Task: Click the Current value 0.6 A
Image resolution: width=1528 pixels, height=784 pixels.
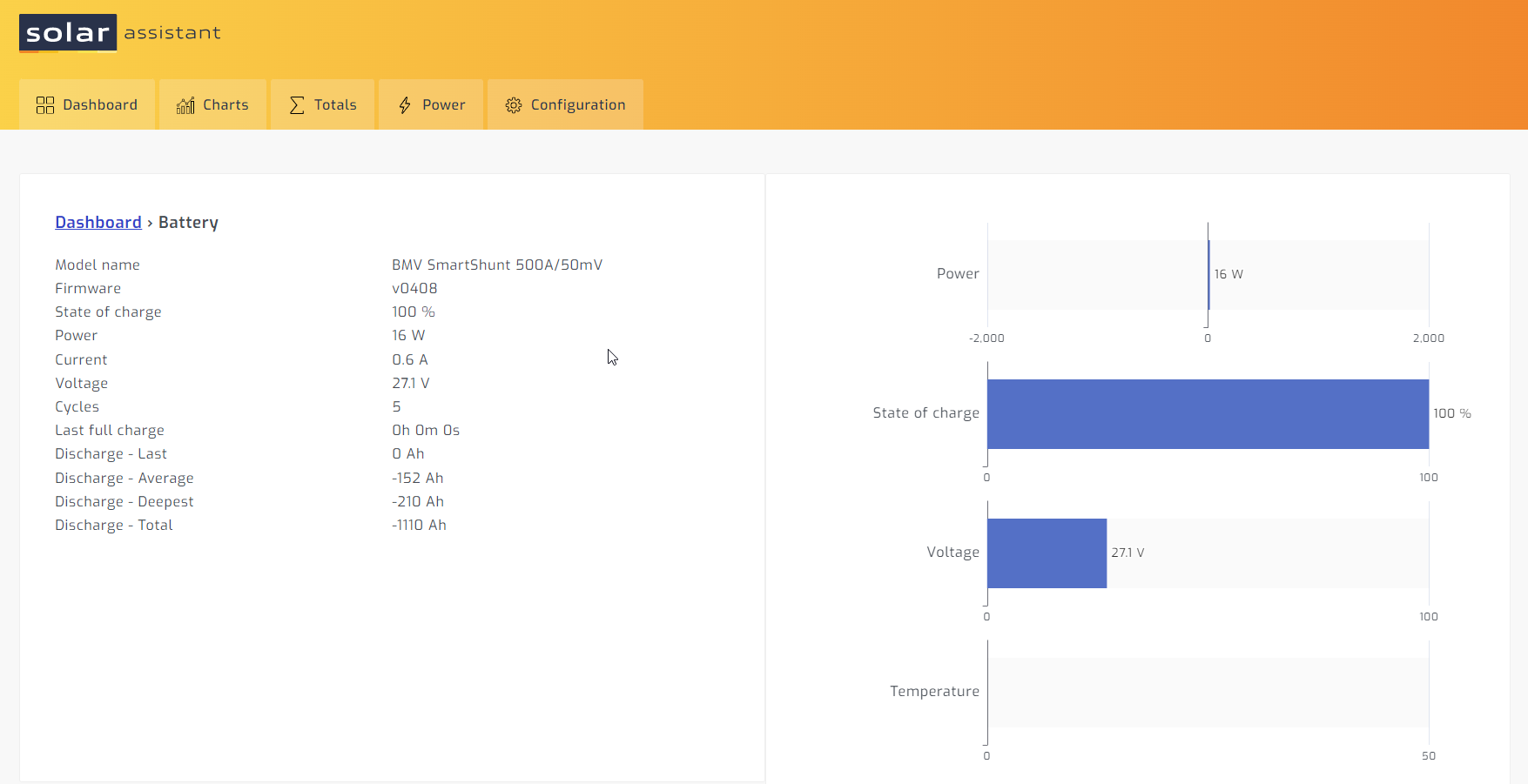Action: coord(410,359)
